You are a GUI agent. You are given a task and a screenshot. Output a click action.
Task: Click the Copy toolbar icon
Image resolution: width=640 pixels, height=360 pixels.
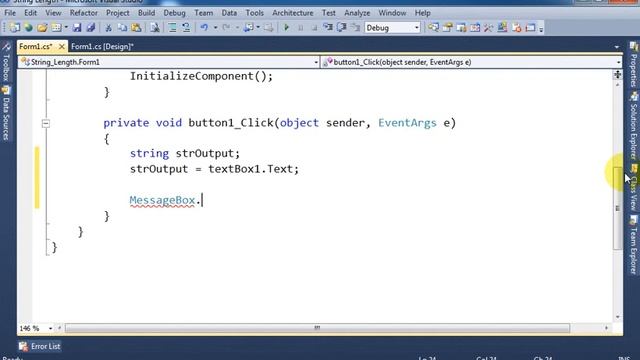pyautogui.click(x=122, y=28)
